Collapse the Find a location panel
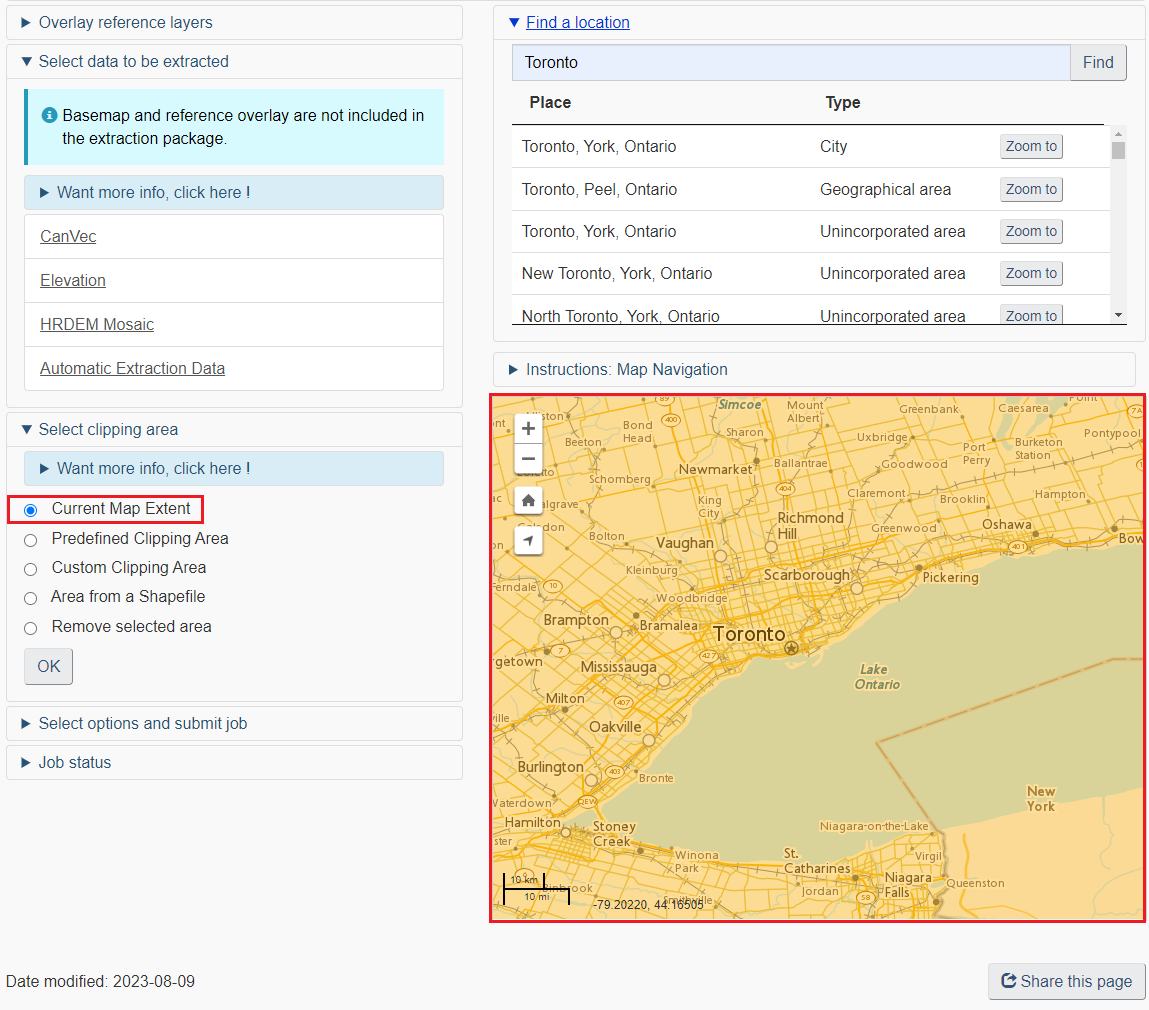The height and width of the screenshot is (1010, 1149). pos(515,22)
